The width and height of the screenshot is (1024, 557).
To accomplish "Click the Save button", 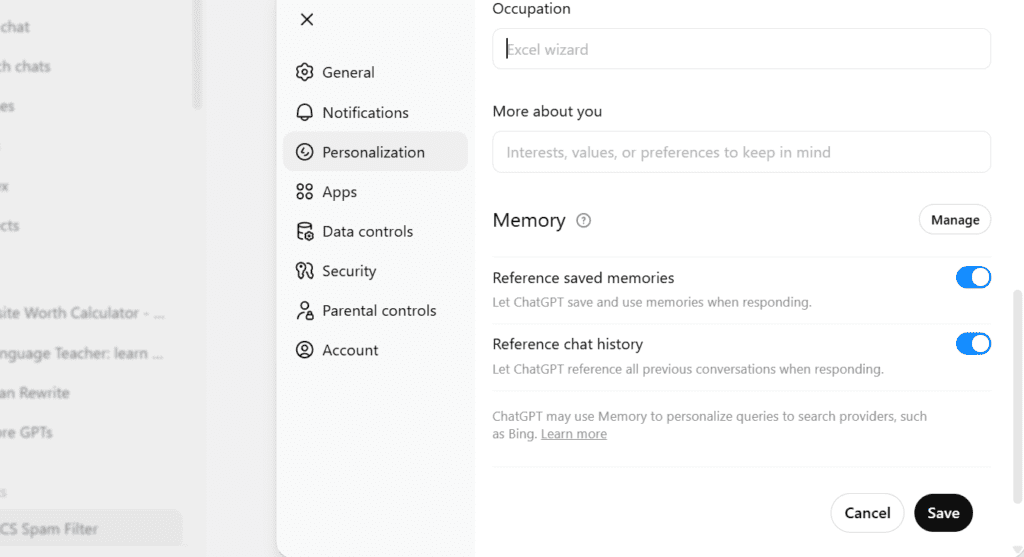I will pos(943,513).
